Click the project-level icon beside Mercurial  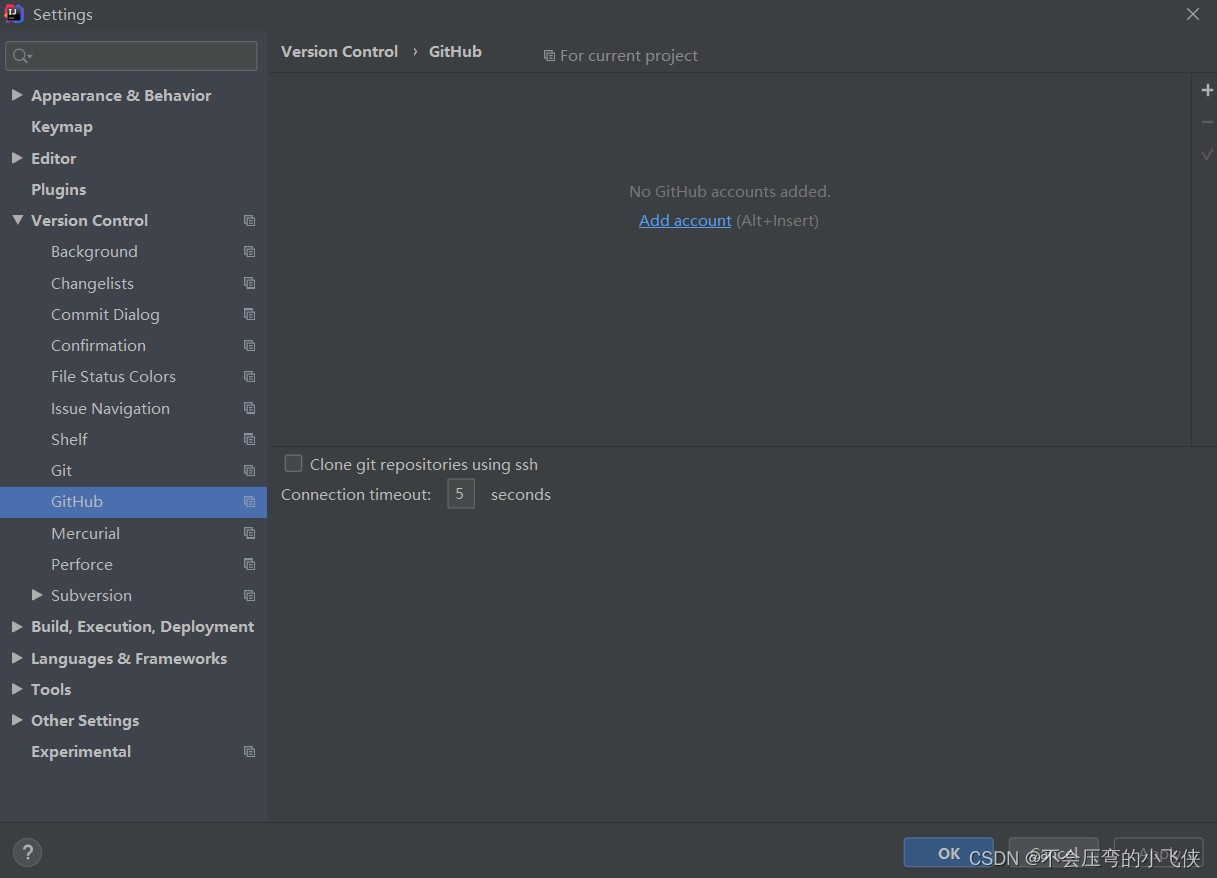[x=249, y=533]
